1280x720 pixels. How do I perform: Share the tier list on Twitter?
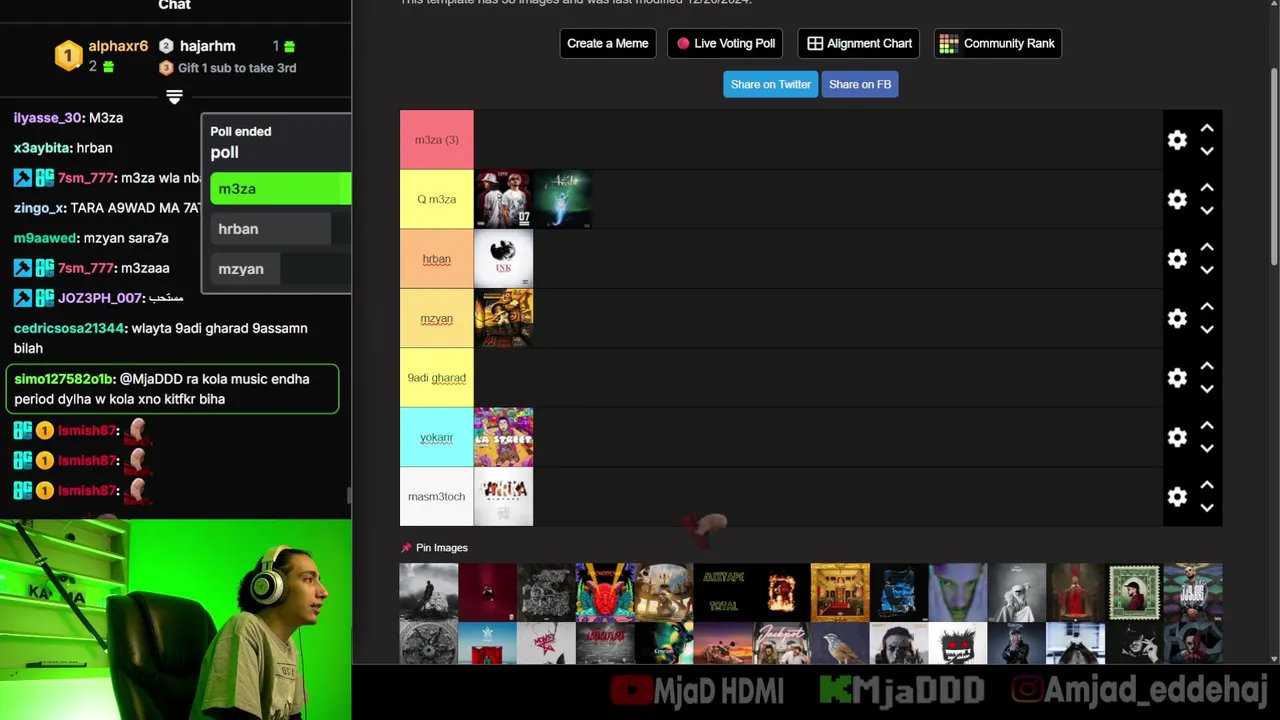770,84
